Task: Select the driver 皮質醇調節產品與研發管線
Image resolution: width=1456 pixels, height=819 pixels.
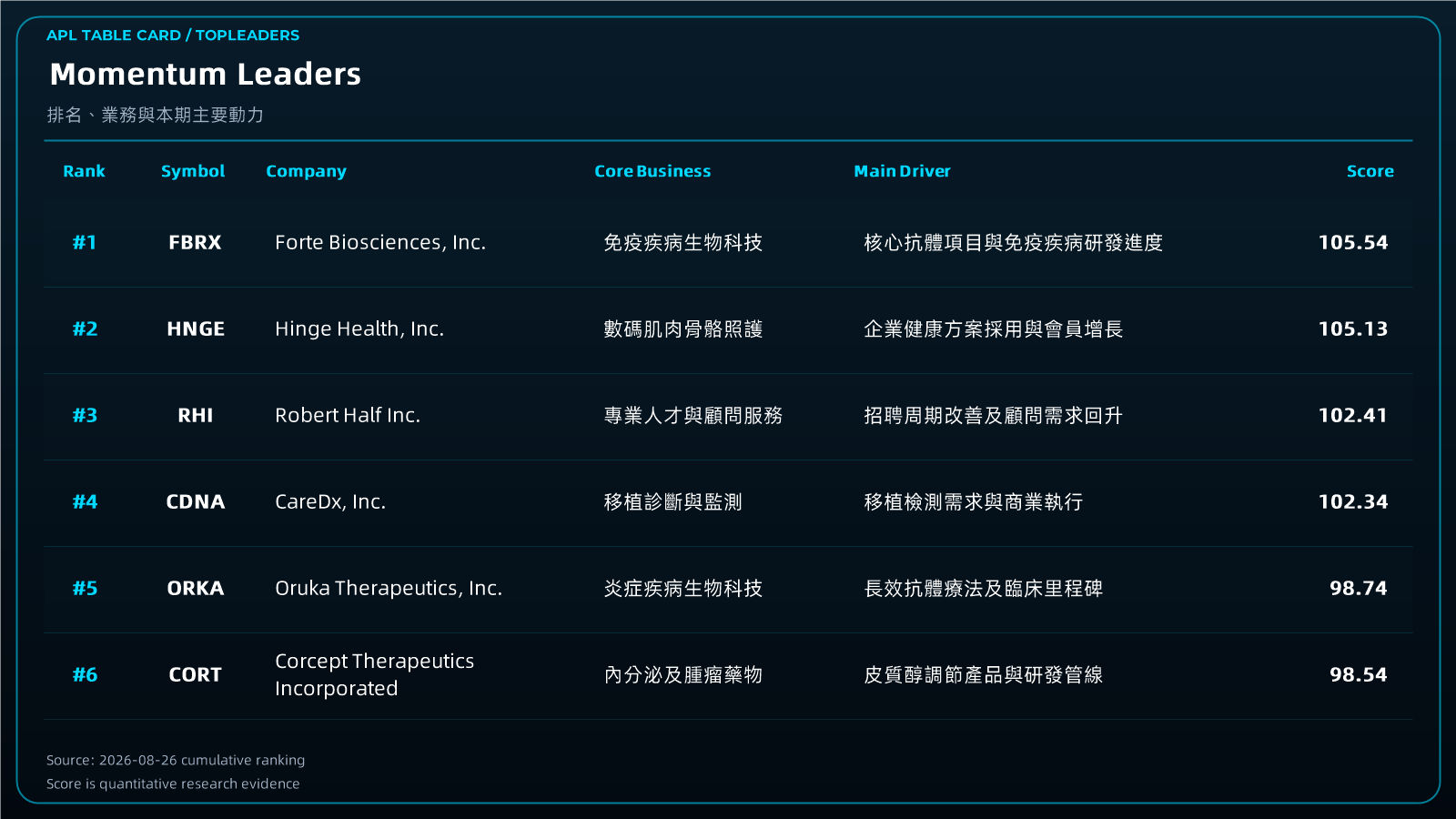Action: (x=984, y=675)
